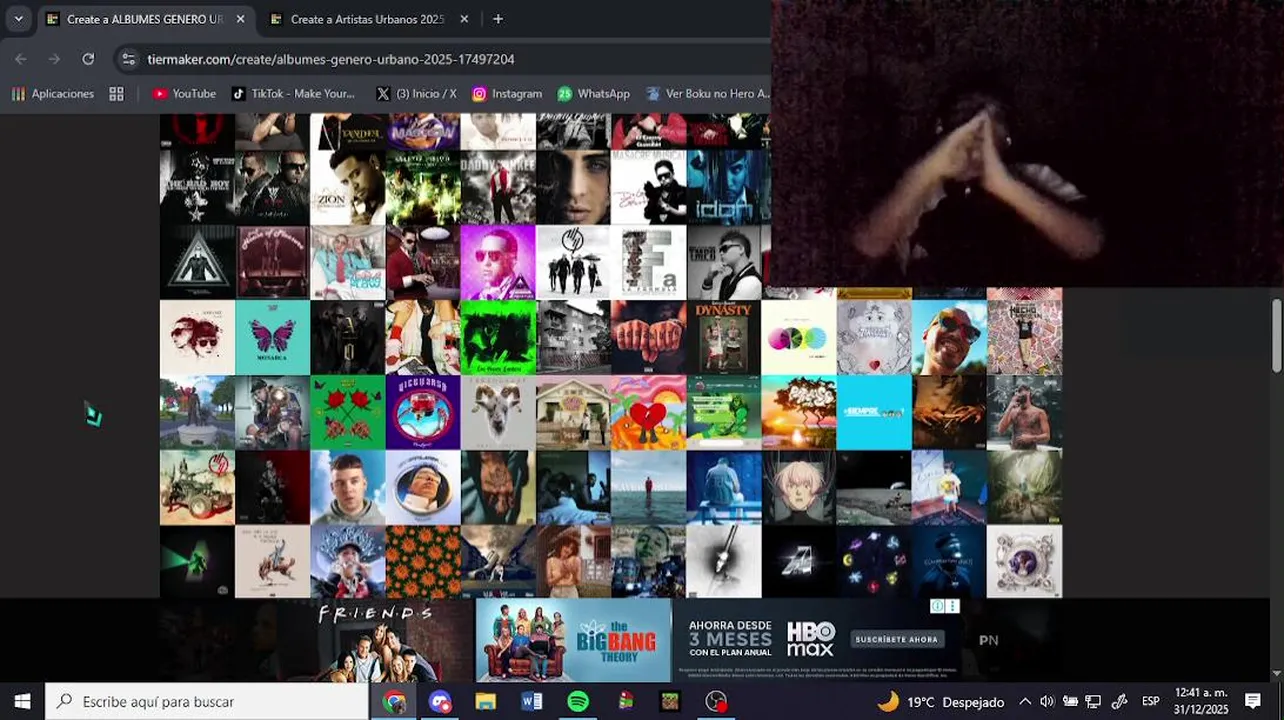Focus the tiermaker.com URL address field

pos(331,59)
